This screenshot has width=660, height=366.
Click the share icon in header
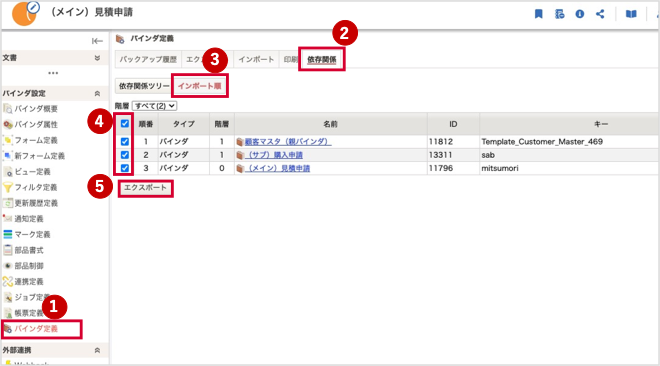(x=600, y=14)
